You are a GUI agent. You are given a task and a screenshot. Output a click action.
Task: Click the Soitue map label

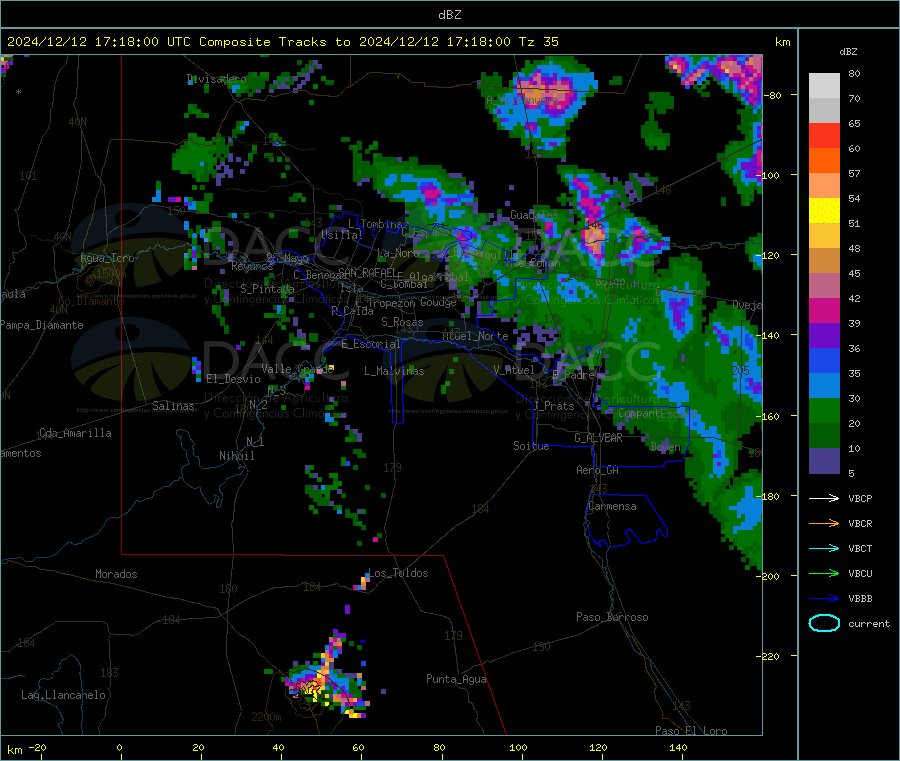(x=531, y=445)
